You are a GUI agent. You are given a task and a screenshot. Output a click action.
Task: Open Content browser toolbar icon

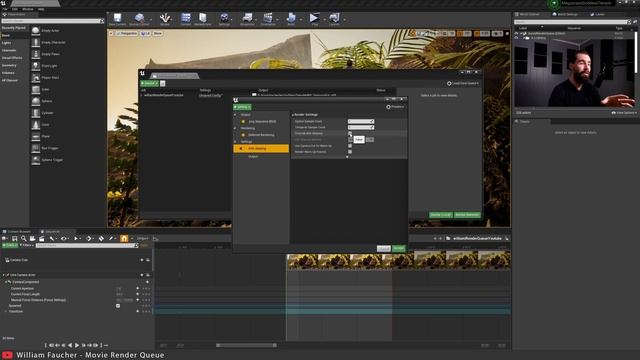[186, 19]
